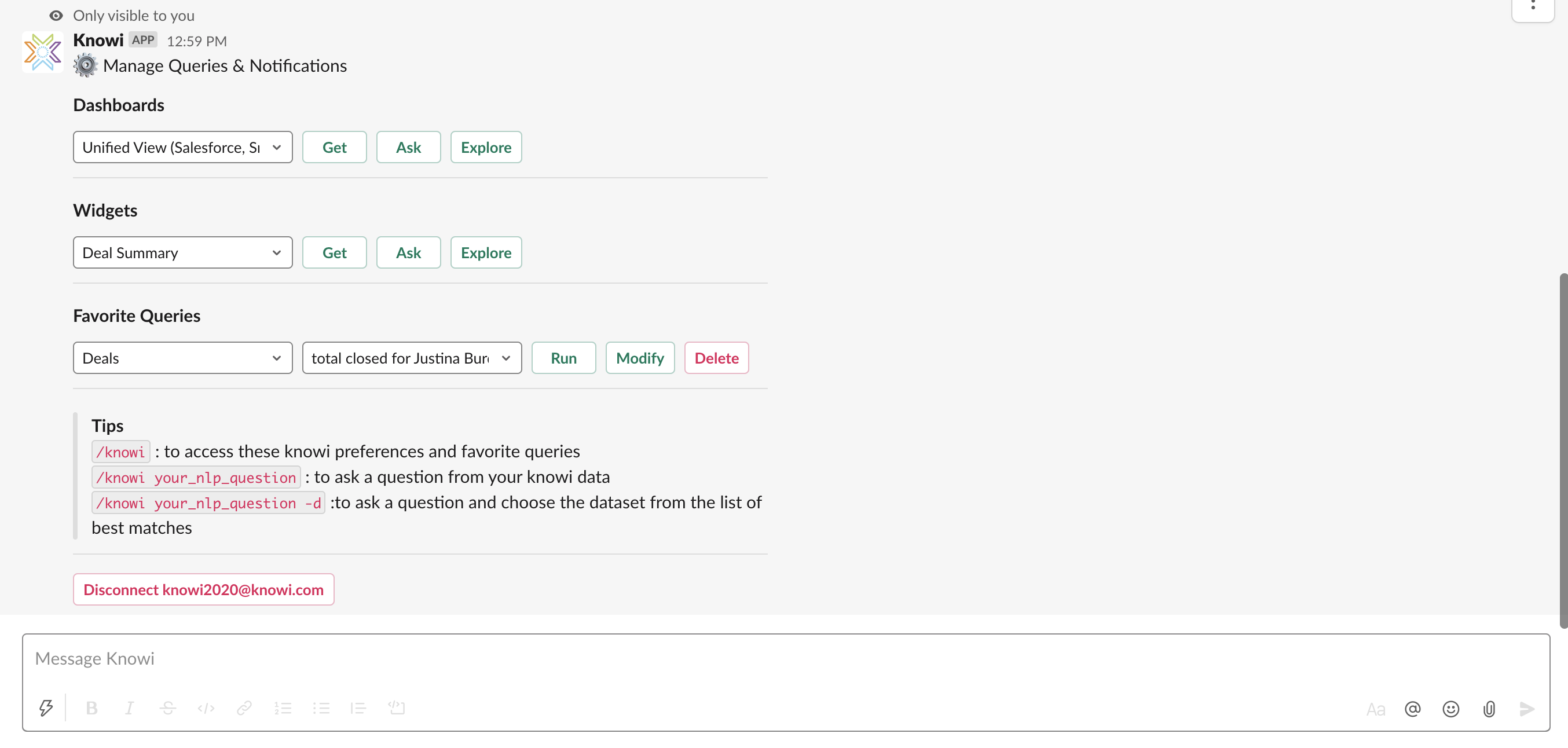Expand the total closed query dropdown
1568x748 pixels.
(x=412, y=358)
